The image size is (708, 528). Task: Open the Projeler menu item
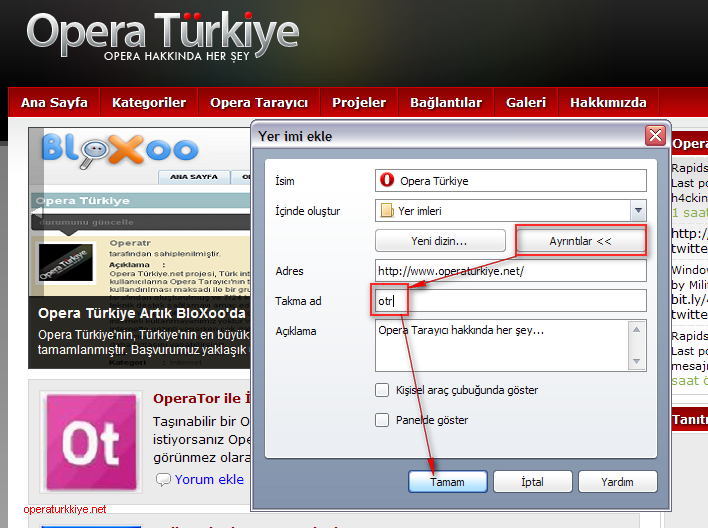pyautogui.click(x=359, y=103)
